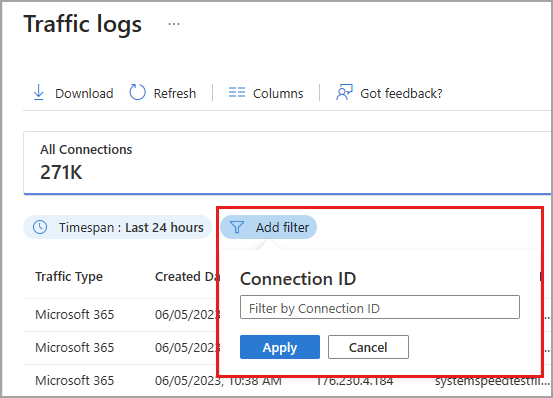The height and width of the screenshot is (398, 553).
Task: Click the funnel icon in Add filter
Action: (237, 227)
